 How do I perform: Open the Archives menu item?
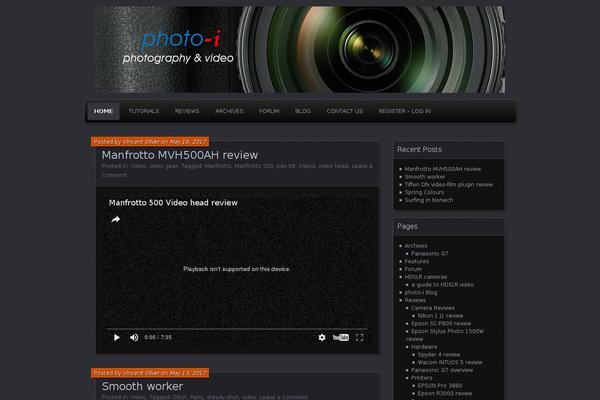229,111
